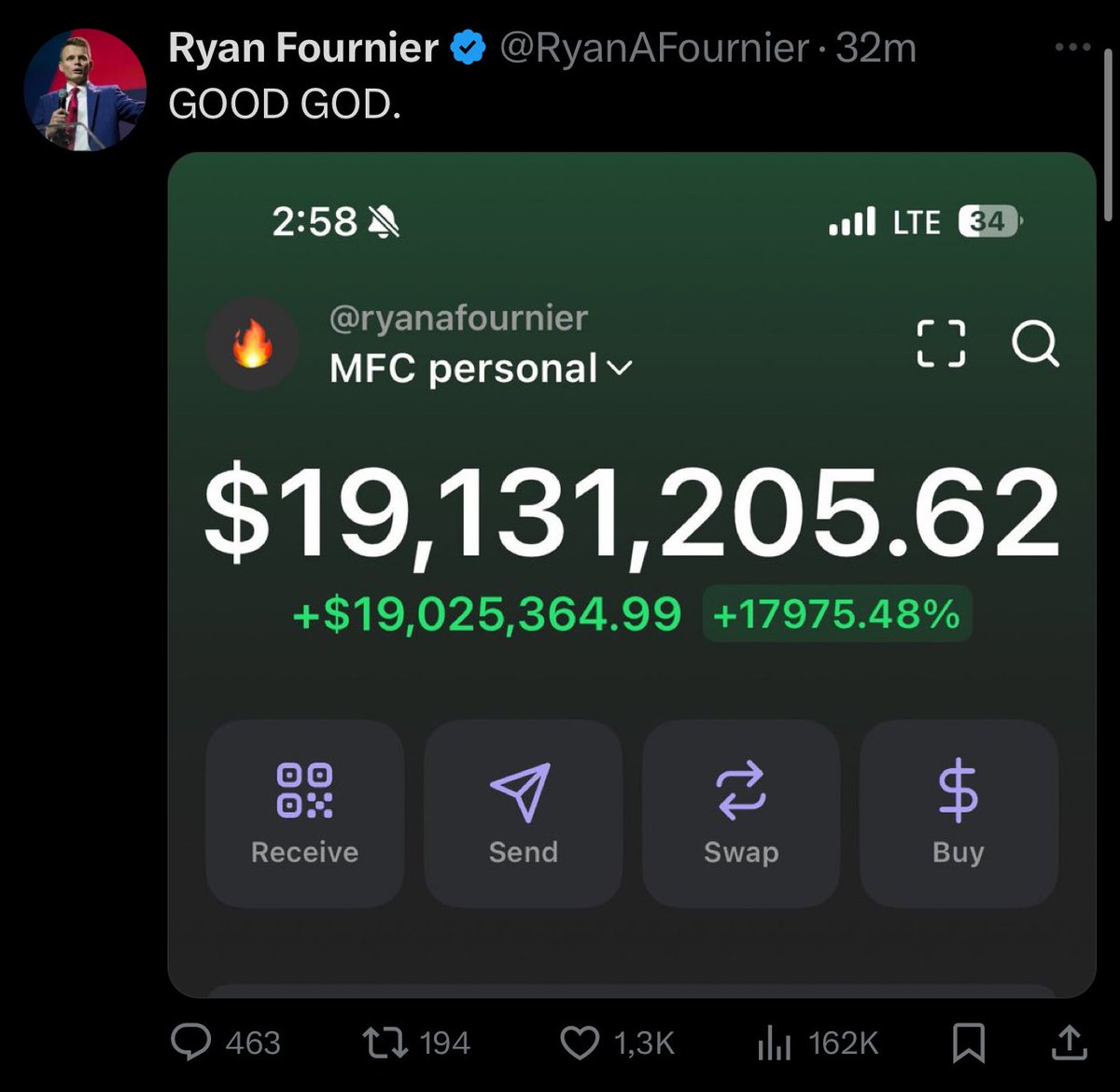Bookmark this tweet
The image size is (1120, 1092).
[968, 1043]
